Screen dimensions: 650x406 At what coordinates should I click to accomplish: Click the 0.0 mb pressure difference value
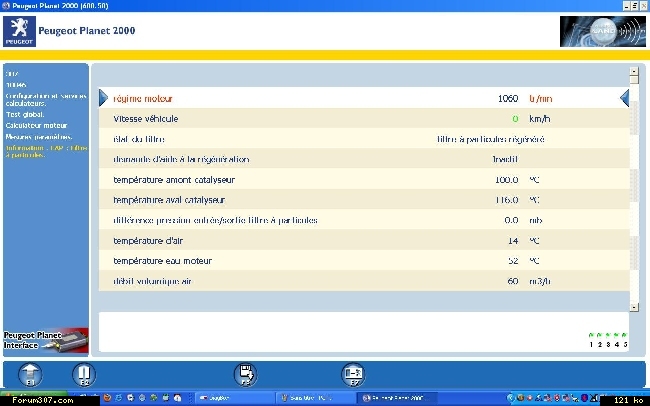click(512, 220)
